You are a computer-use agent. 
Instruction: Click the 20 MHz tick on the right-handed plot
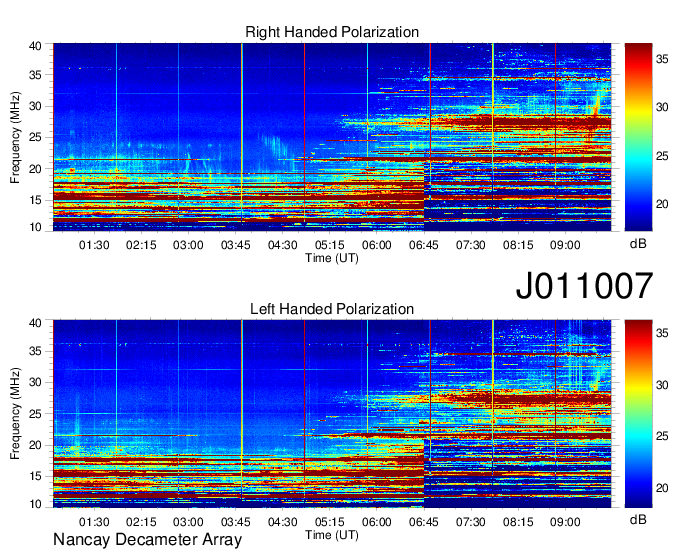click(x=35, y=169)
